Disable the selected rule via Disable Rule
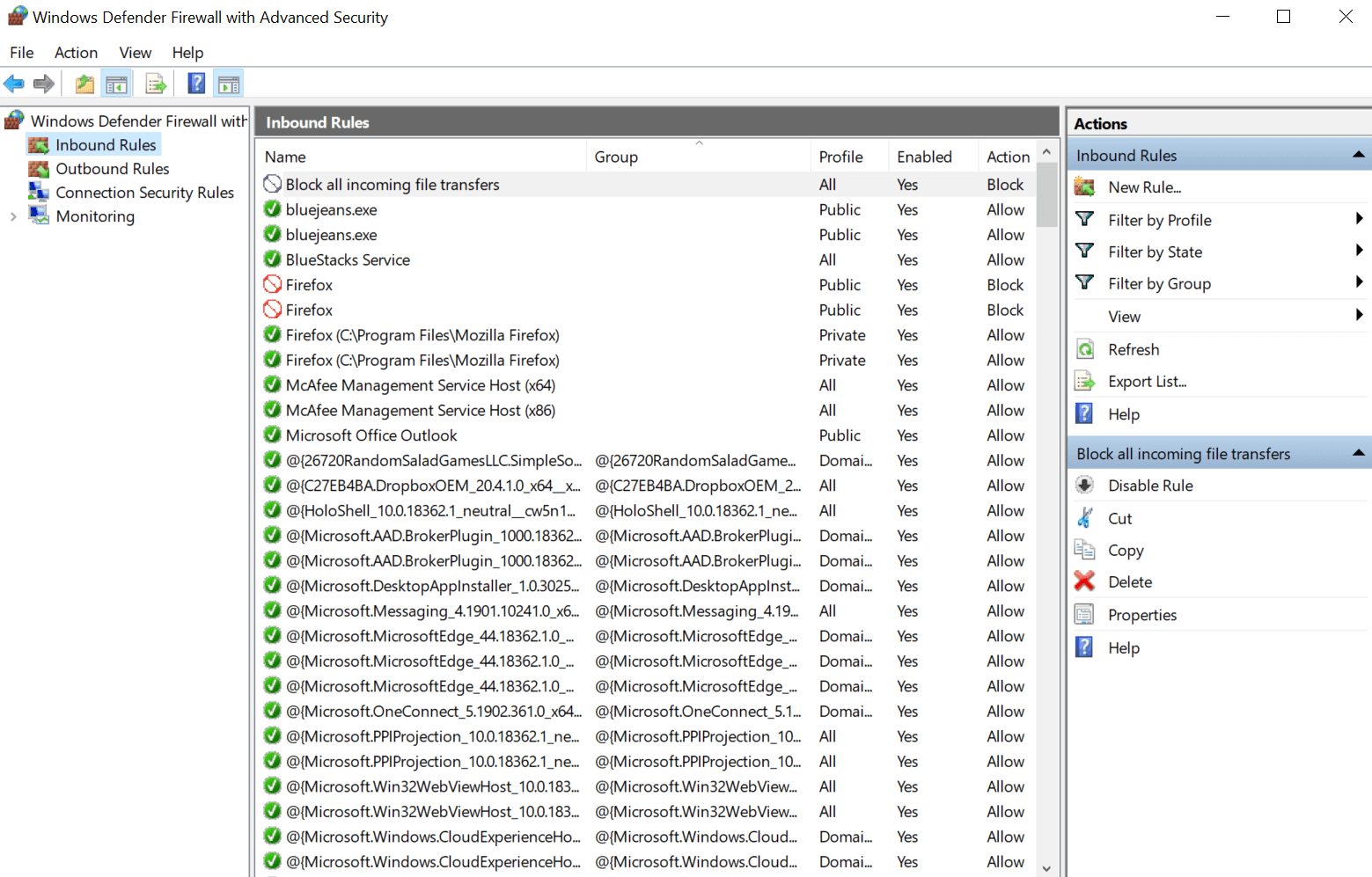1372x877 pixels. 1149,486
